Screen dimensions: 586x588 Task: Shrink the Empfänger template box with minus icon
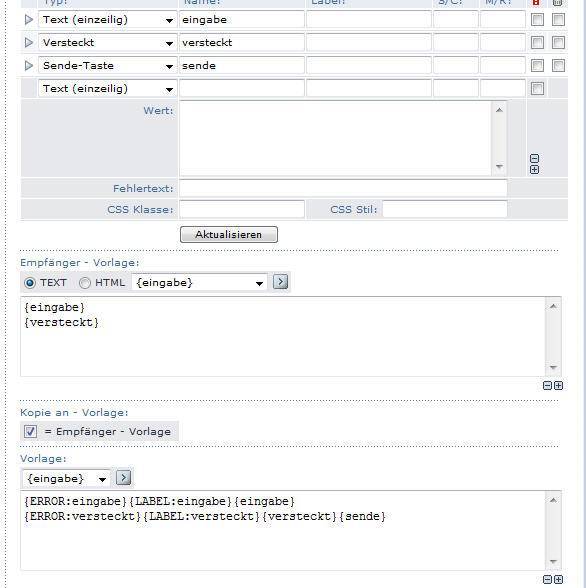point(547,386)
